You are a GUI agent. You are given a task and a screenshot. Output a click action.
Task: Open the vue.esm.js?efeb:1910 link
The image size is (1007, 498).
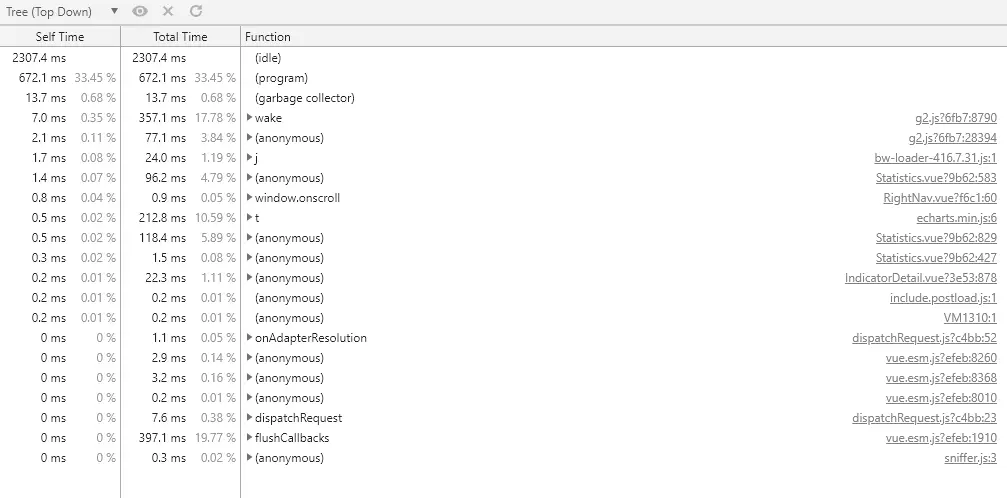point(941,438)
